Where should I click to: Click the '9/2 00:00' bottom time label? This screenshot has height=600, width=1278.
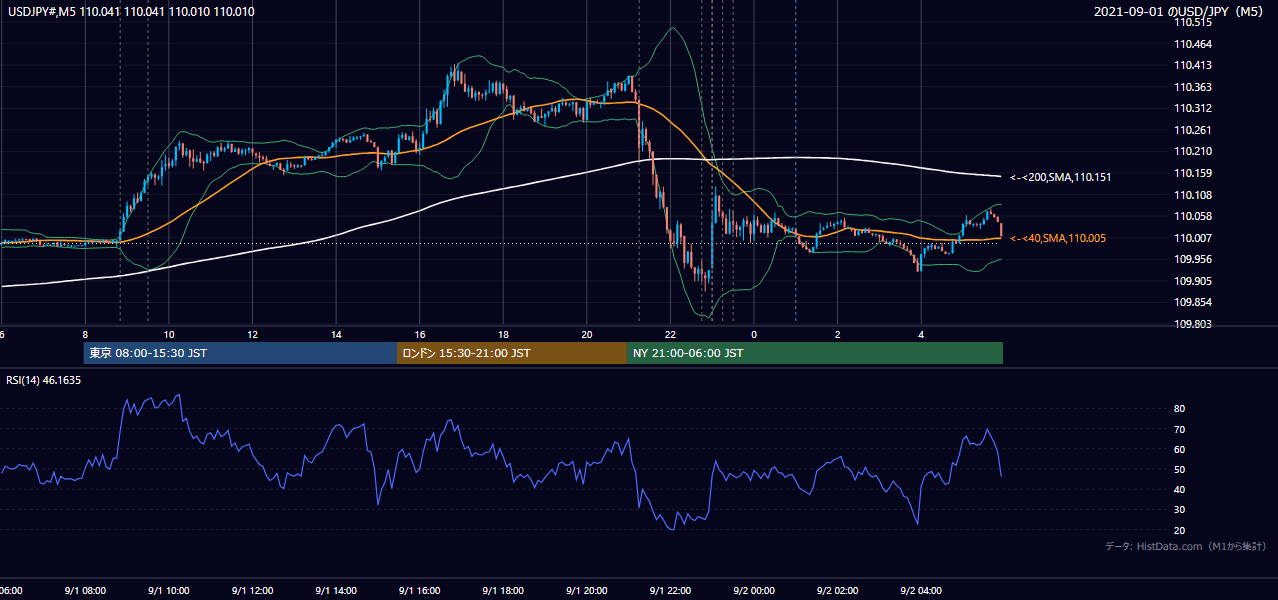point(754,591)
